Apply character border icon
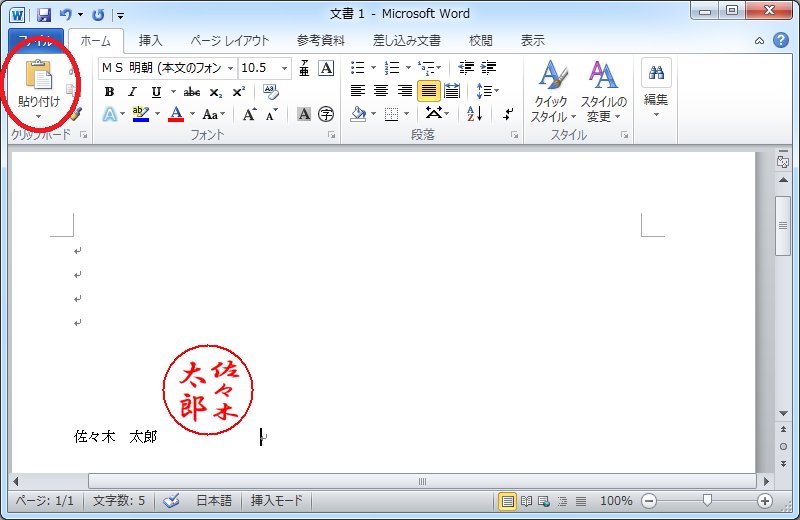 click(x=326, y=68)
